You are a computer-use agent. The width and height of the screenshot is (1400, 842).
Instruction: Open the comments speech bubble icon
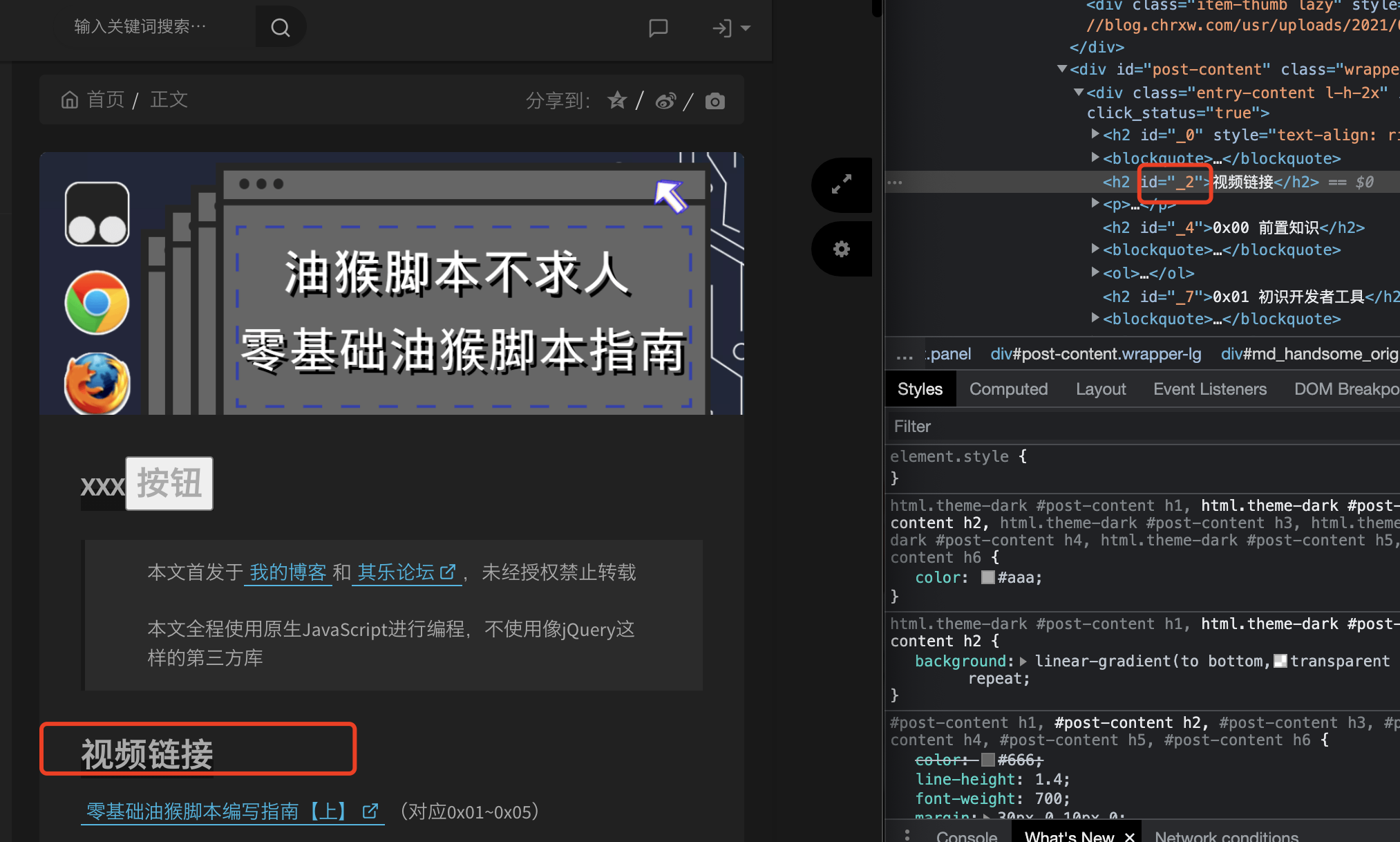658,28
